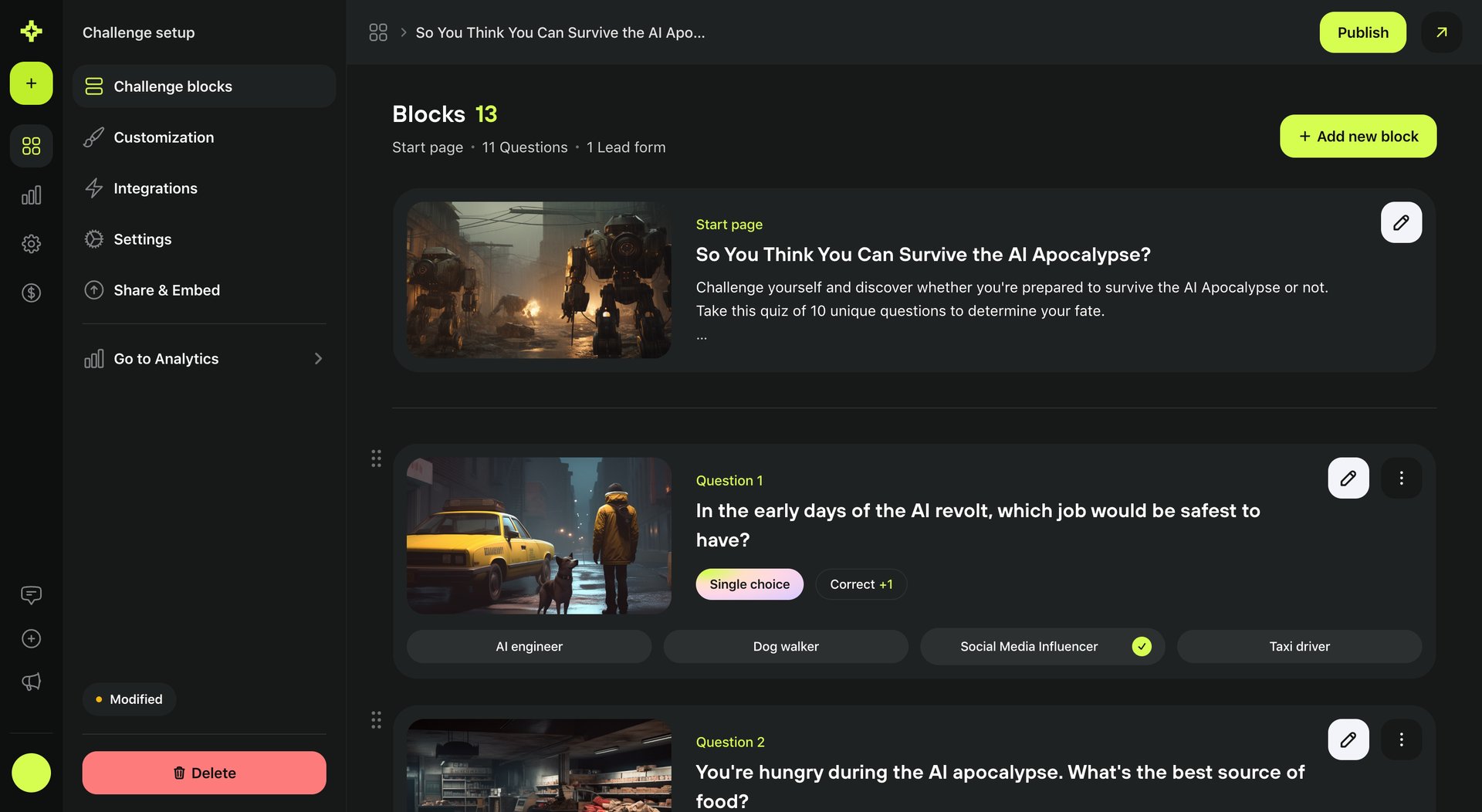This screenshot has height=812, width=1482.
Task: Edit the Start page using its pencil icon
Action: pos(1401,222)
